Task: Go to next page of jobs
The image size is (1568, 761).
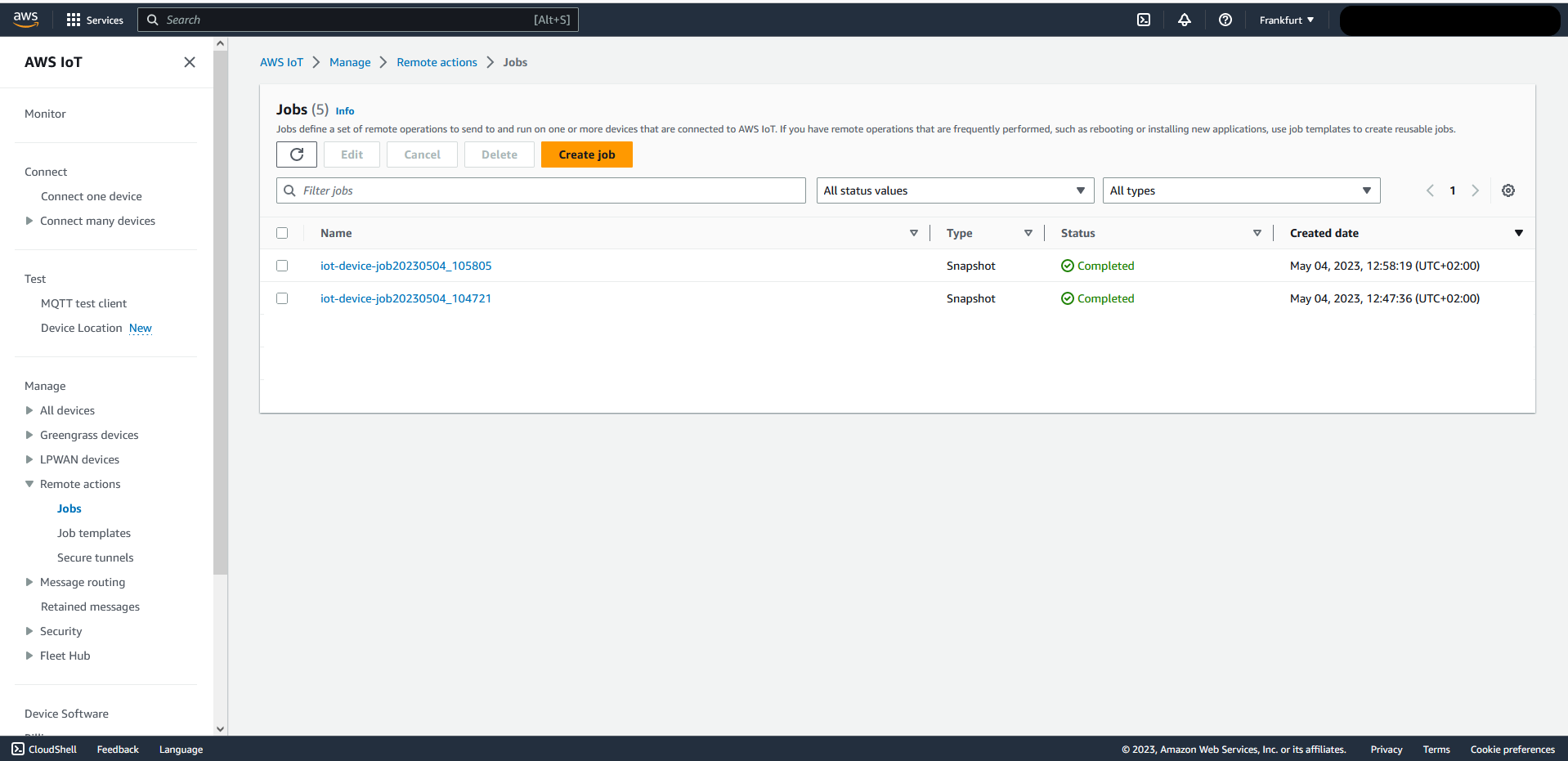Action: tap(1476, 190)
